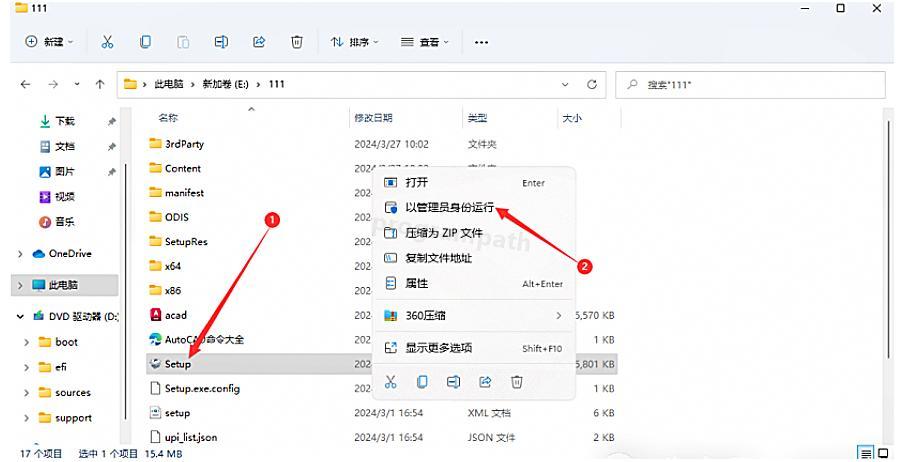Click the Delete trash icon in the toolbar

click(297, 42)
